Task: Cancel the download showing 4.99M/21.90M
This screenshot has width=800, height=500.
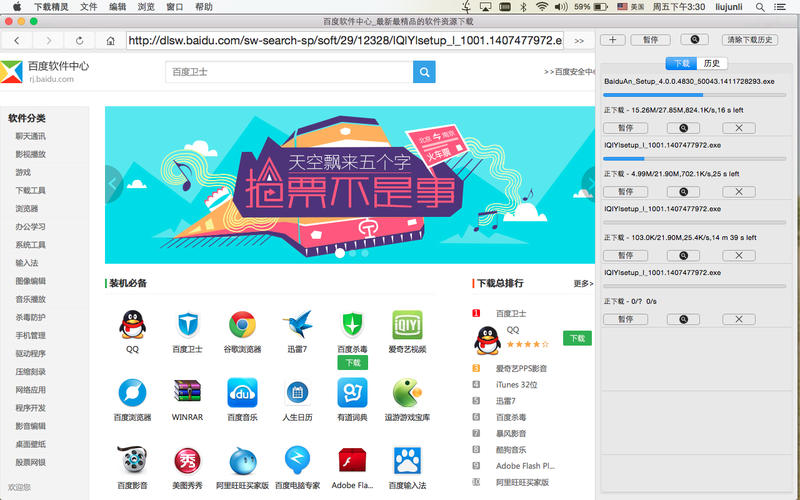Action: click(x=739, y=192)
